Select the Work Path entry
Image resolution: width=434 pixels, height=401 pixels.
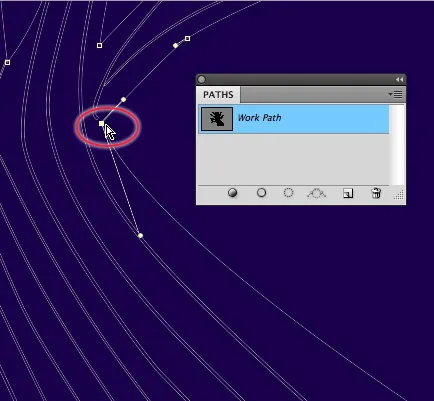click(294, 119)
